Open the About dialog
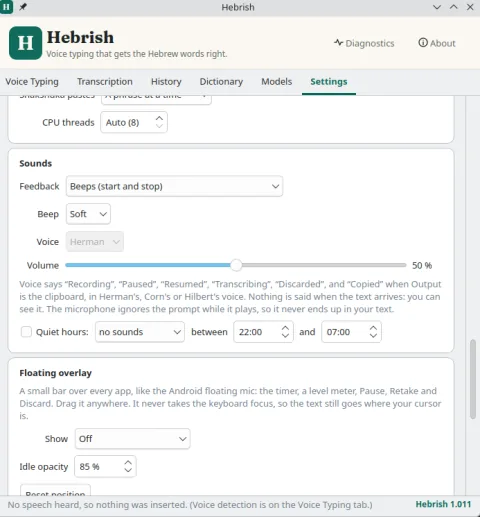 click(437, 43)
